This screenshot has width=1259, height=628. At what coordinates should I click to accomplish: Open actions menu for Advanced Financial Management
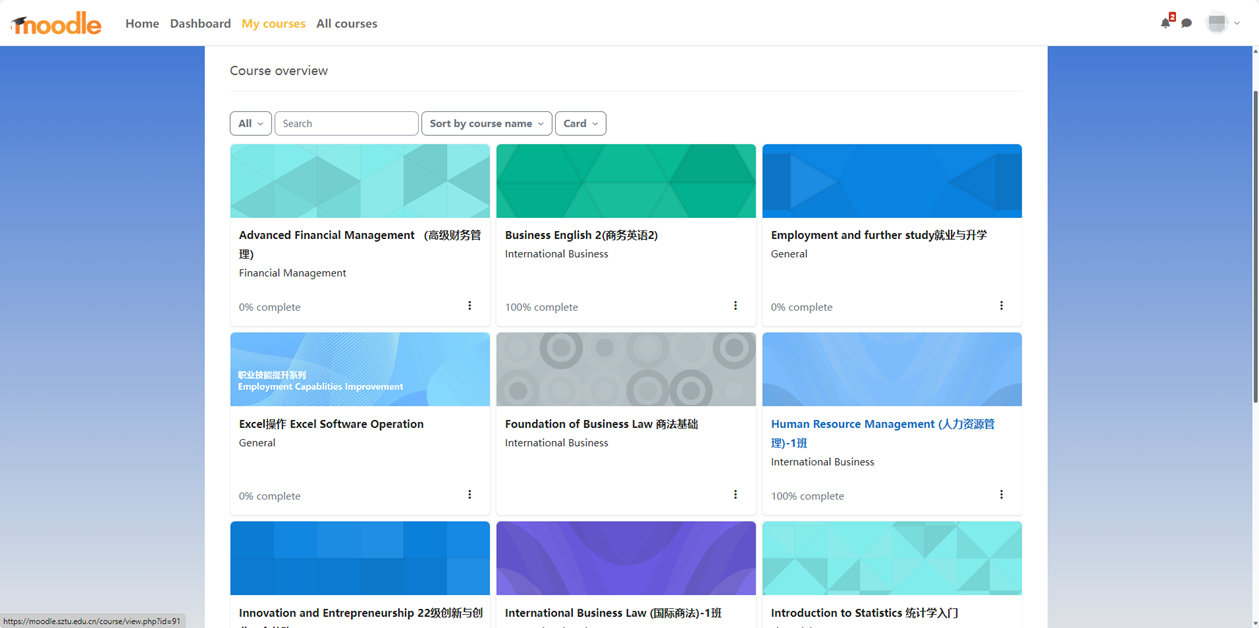click(469, 306)
